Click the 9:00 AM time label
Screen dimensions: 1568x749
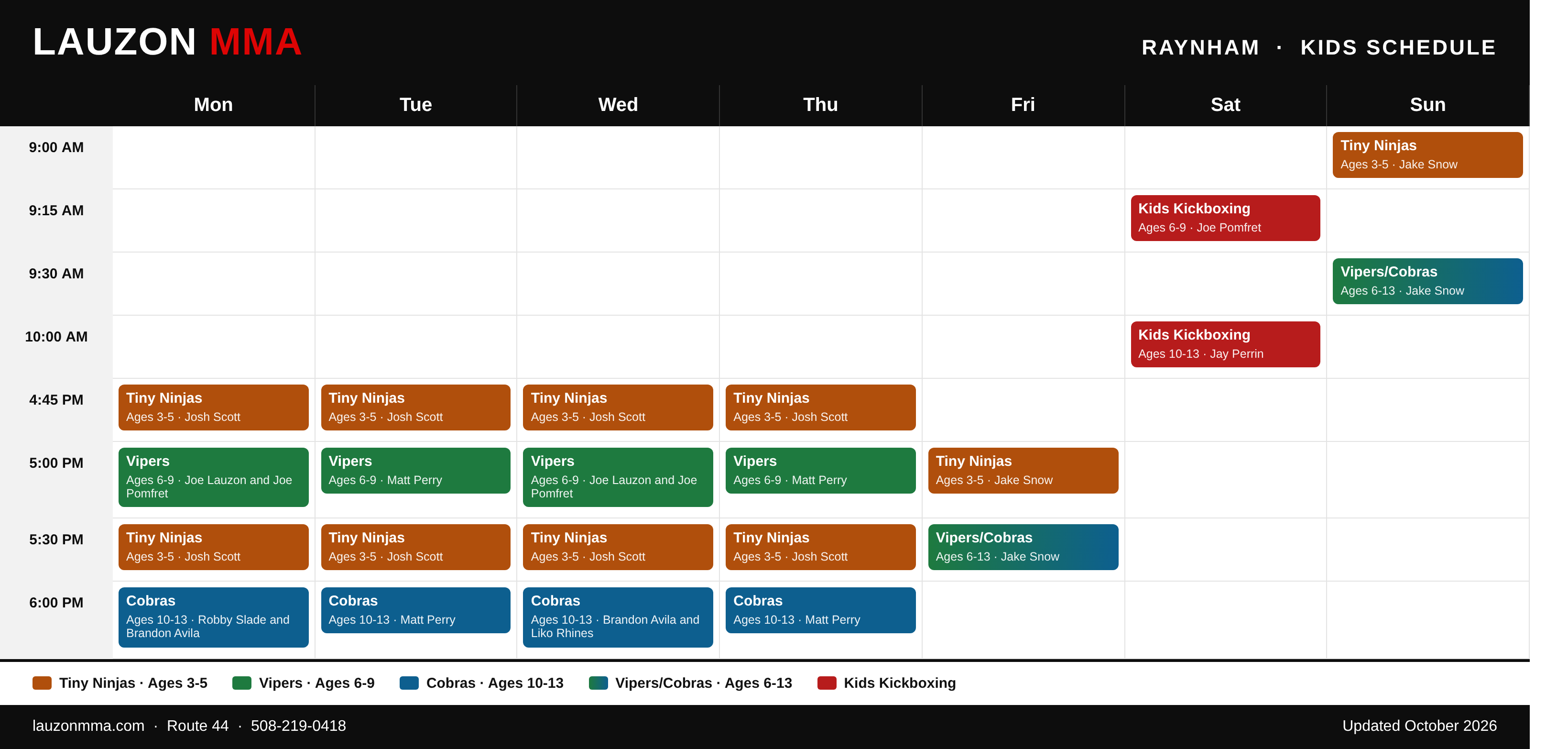[56, 147]
